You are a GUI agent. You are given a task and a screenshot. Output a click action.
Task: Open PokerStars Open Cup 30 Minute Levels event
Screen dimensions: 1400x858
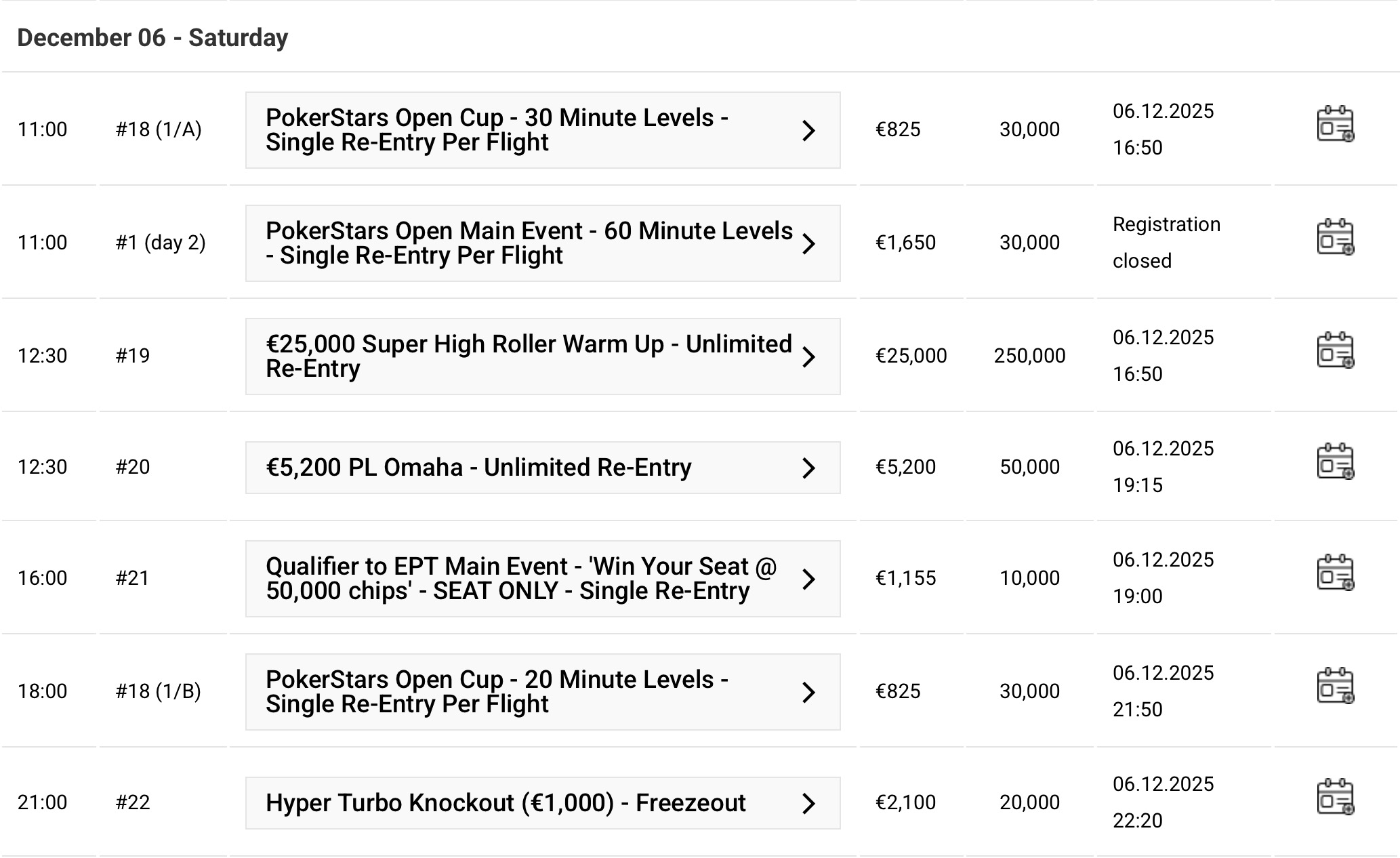[x=496, y=130]
